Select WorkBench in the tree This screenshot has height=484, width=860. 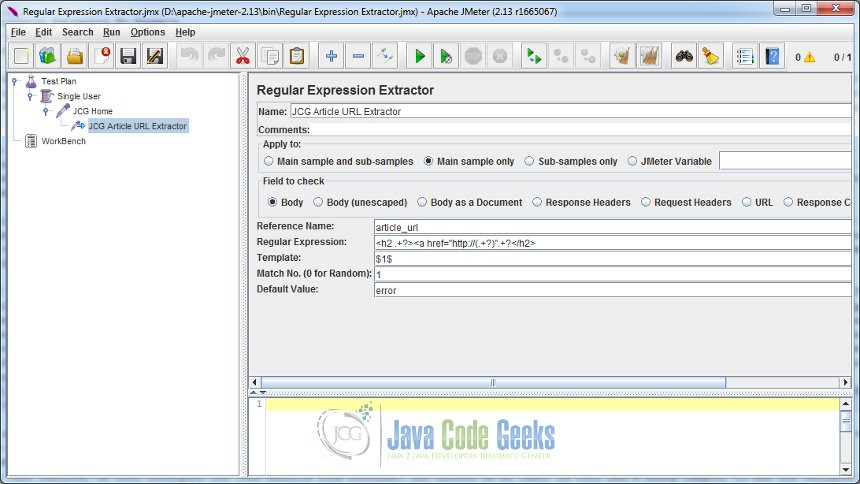point(63,141)
